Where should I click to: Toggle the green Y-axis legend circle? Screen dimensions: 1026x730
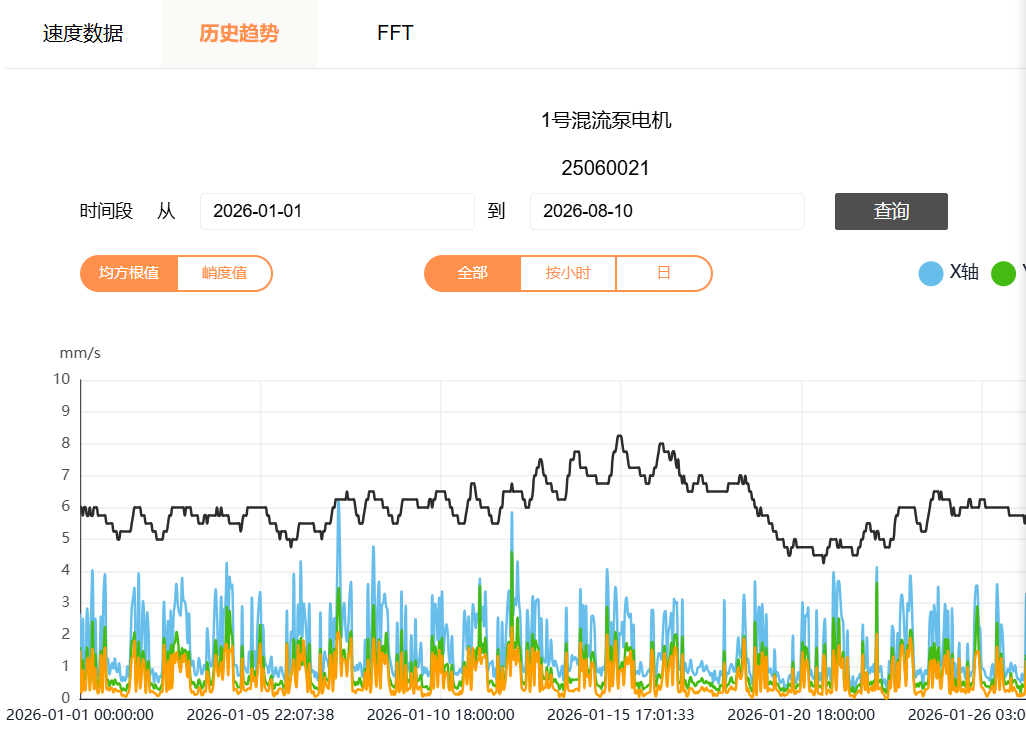[1003, 273]
